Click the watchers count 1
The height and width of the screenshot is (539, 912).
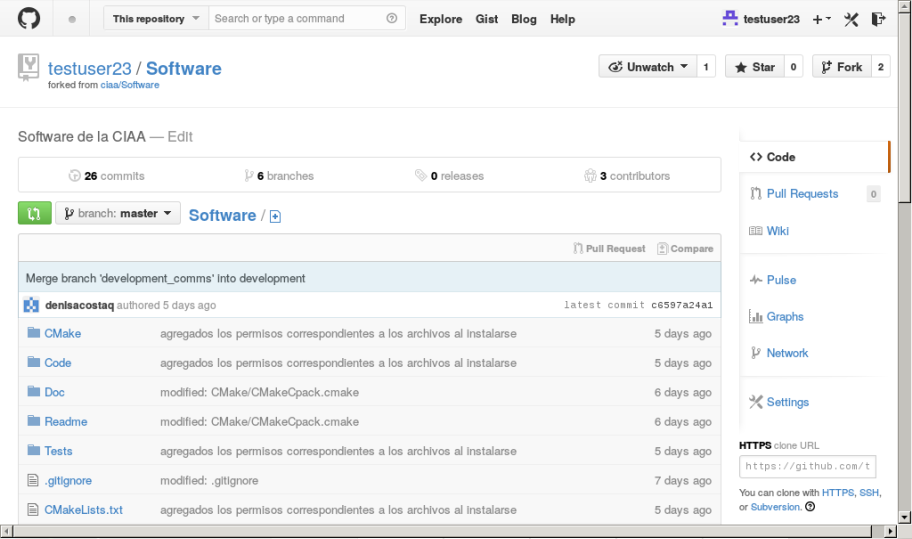click(706, 67)
